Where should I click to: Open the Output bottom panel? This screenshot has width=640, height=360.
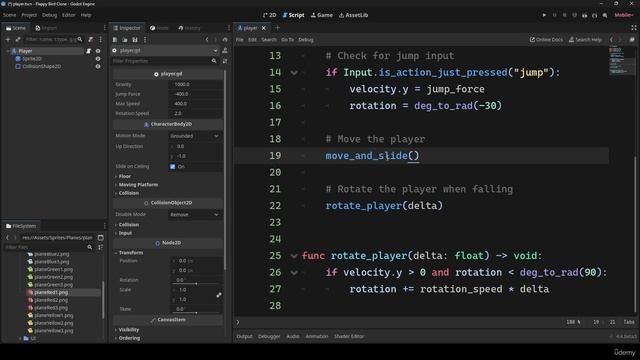244,336
